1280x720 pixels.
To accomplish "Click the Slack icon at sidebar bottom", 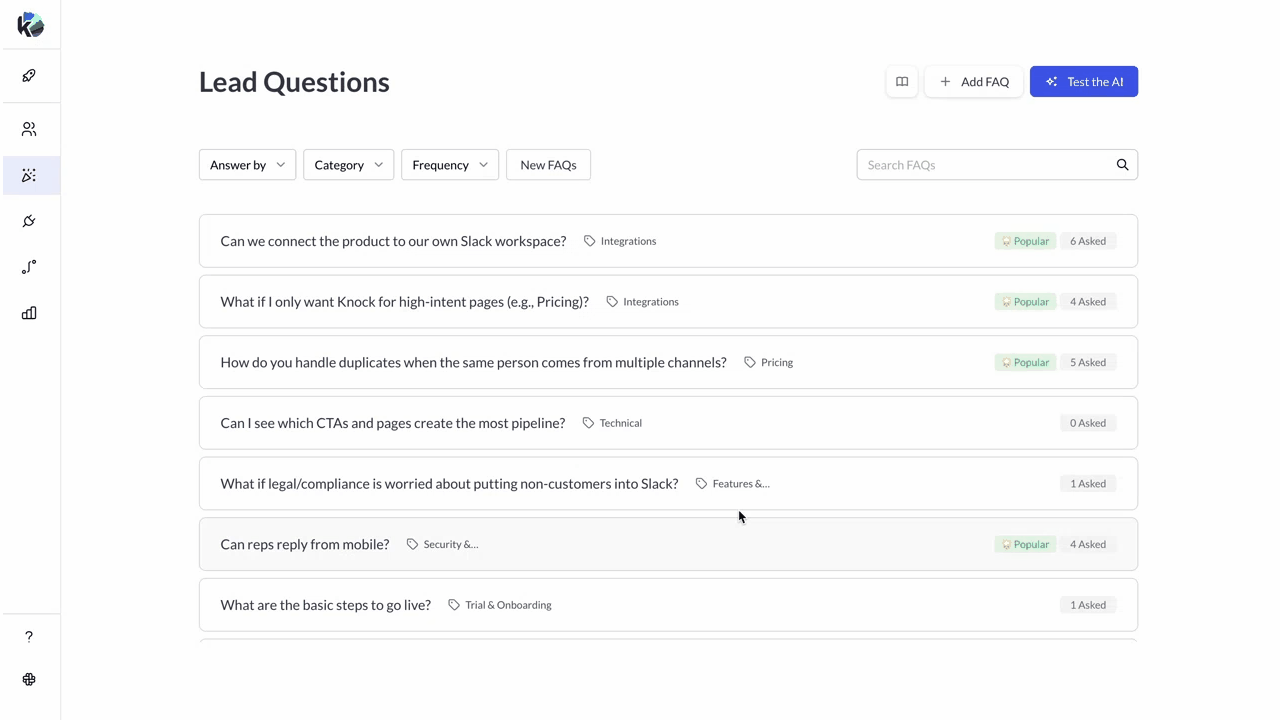I will 29,679.
